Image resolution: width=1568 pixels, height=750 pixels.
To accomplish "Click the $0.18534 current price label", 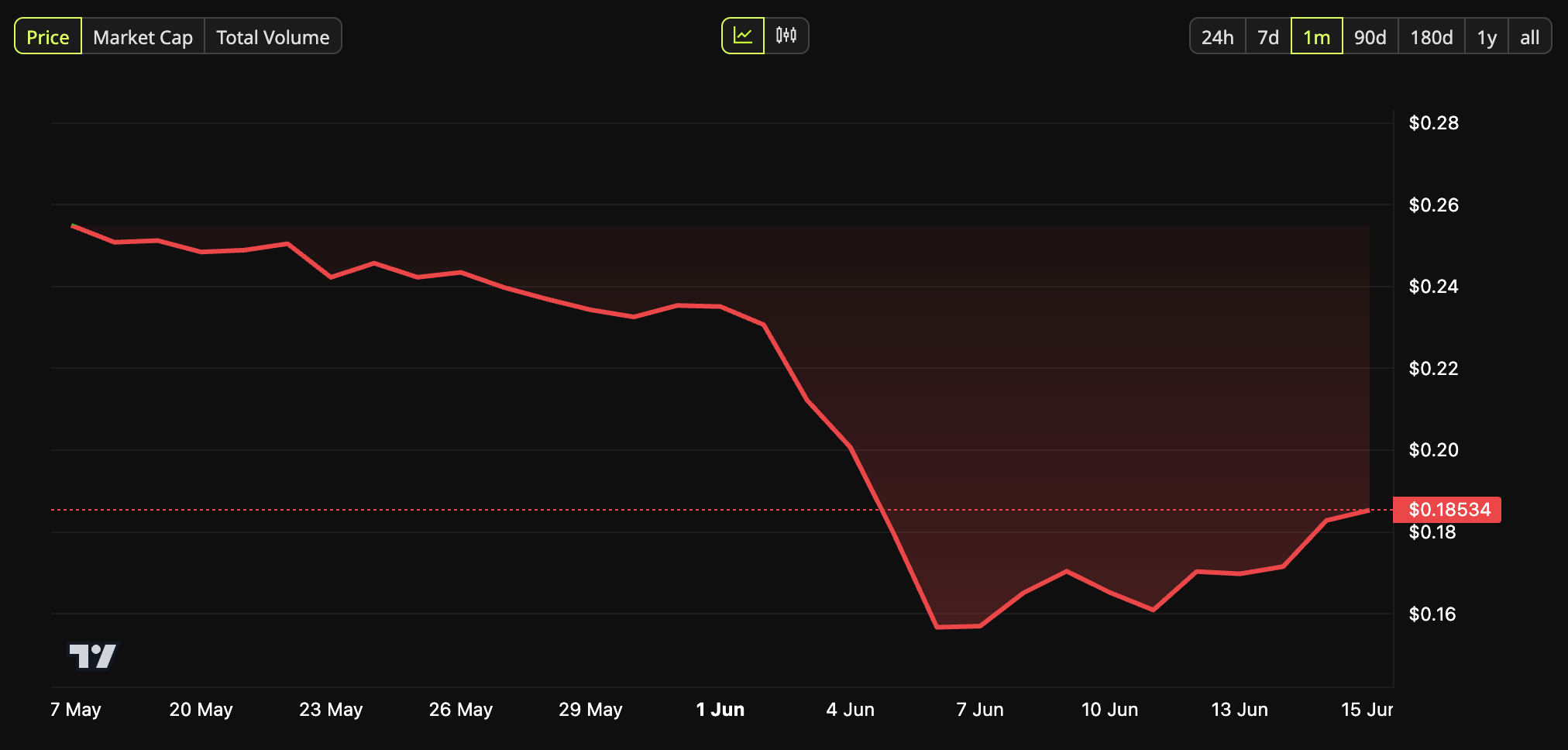I will [x=1447, y=510].
